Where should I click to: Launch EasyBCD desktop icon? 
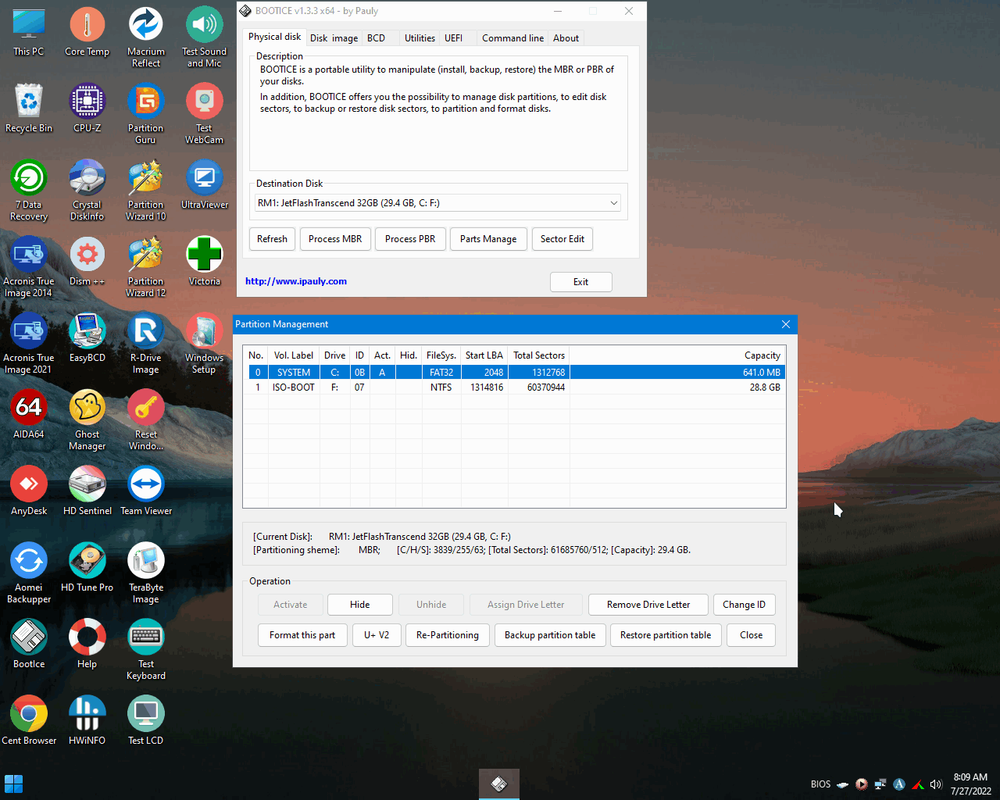(x=87, y=338)
